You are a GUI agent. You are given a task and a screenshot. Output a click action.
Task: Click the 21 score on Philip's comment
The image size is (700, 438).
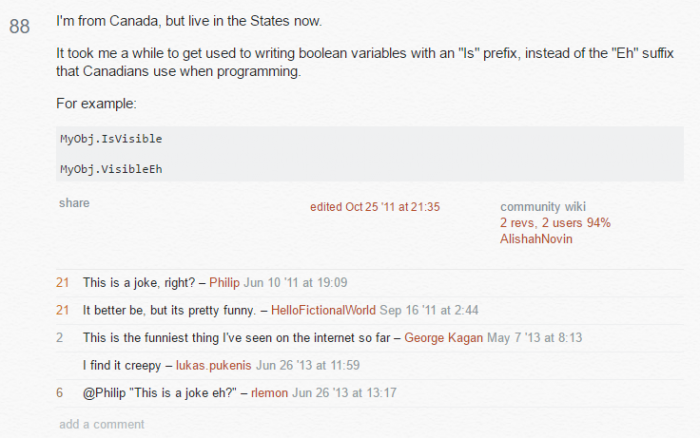point(62,283)
